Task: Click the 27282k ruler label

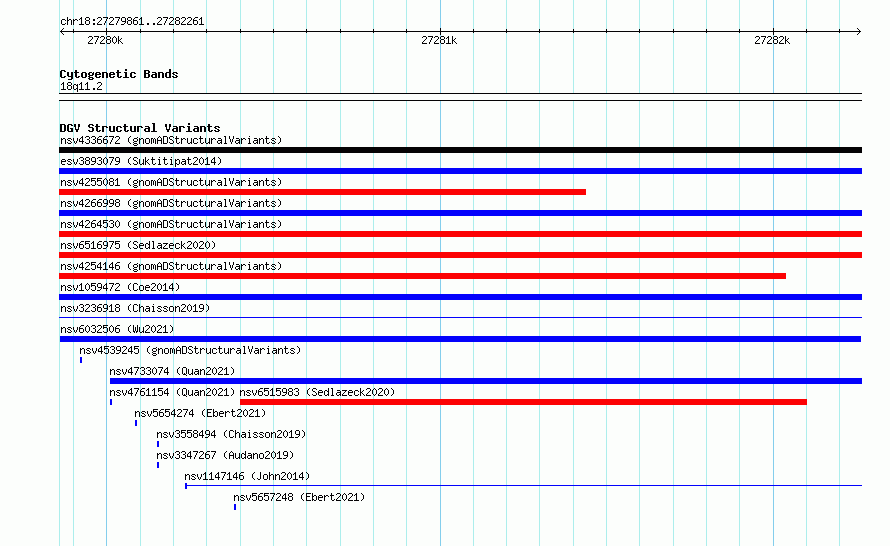Action: [x=772, y=40]
